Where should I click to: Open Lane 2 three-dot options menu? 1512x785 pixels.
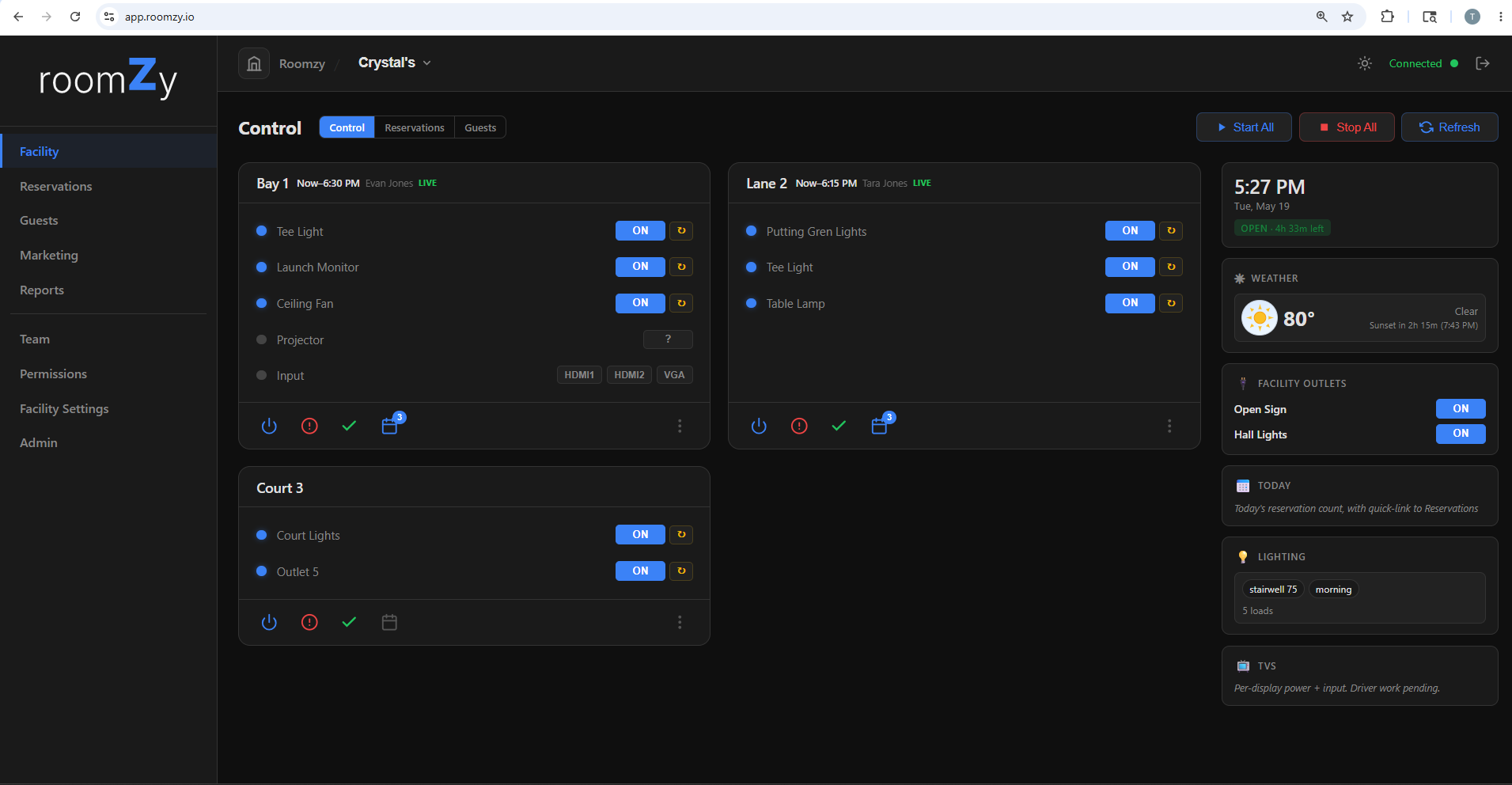click(x=1169, y=426)
